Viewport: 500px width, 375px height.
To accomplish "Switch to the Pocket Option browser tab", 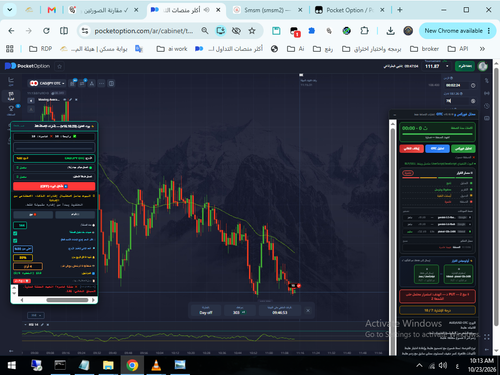I will (349, 10).
